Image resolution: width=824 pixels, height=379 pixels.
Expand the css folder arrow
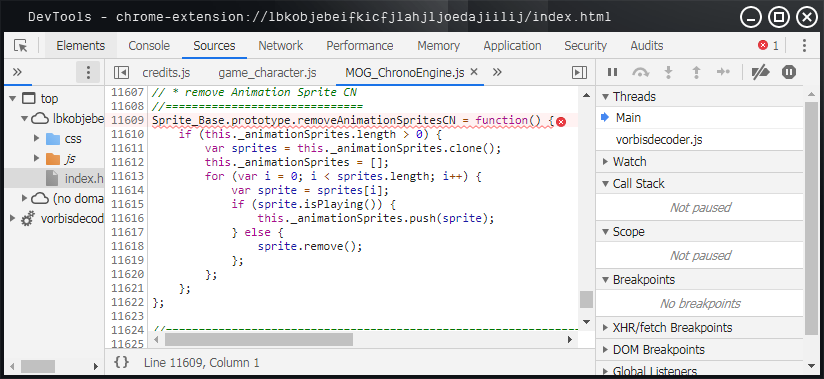click(x=36, y=139)
